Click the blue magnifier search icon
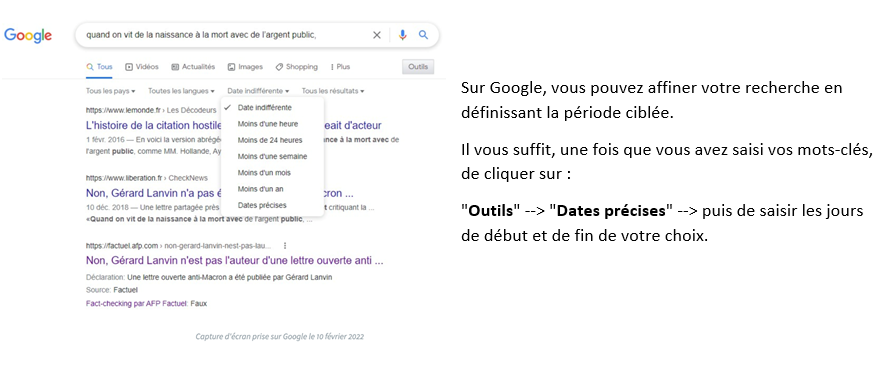This screenshot has height=367, width=881. pyautogui.click(x=423, y=35)
